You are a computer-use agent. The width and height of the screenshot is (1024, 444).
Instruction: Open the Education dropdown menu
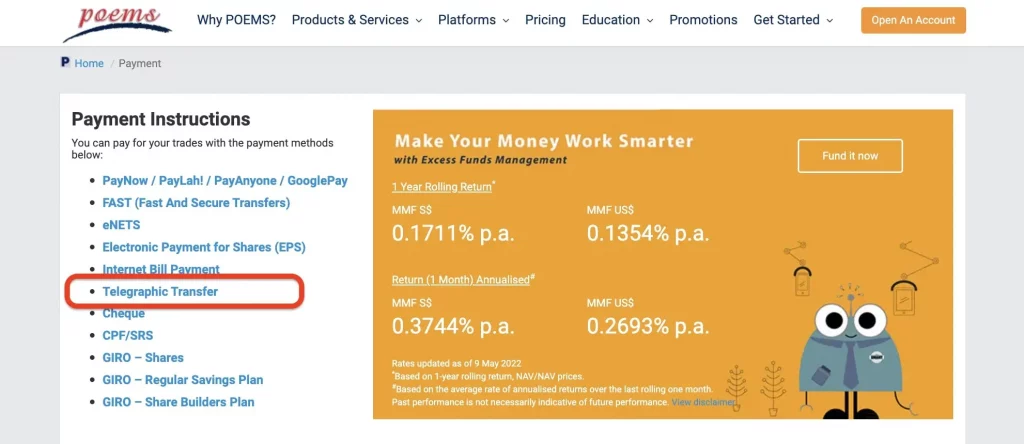click(617, 20)
